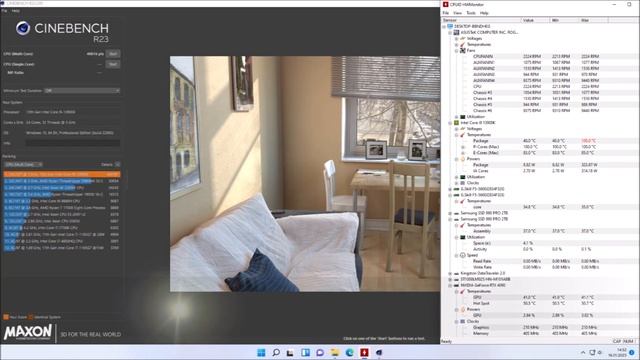Click the Intel Core i9 processor chip icon
The height and width of the screenshot is (360, 640).
(456, 122)
